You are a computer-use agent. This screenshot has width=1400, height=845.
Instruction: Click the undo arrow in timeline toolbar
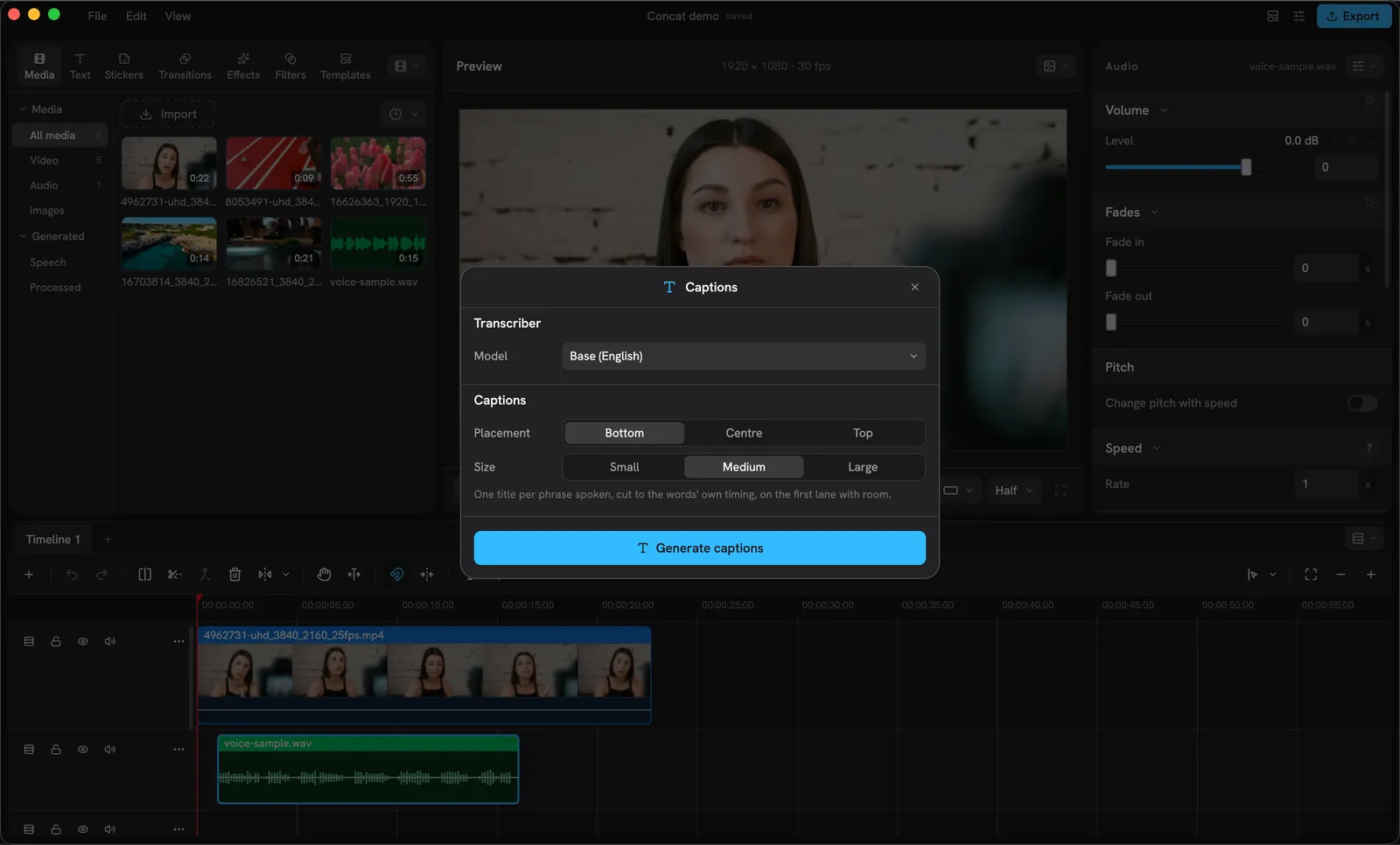pyautogui.click(x=72, y=575)
